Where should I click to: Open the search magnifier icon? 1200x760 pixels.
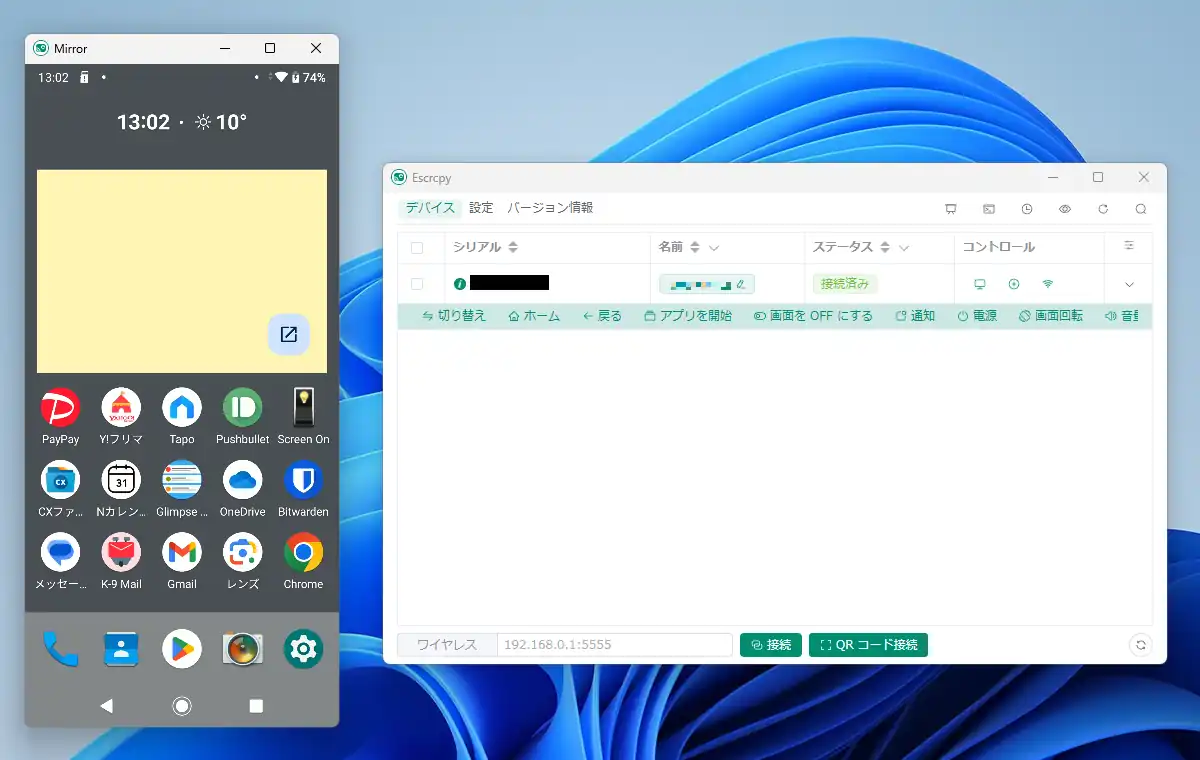1140,209
